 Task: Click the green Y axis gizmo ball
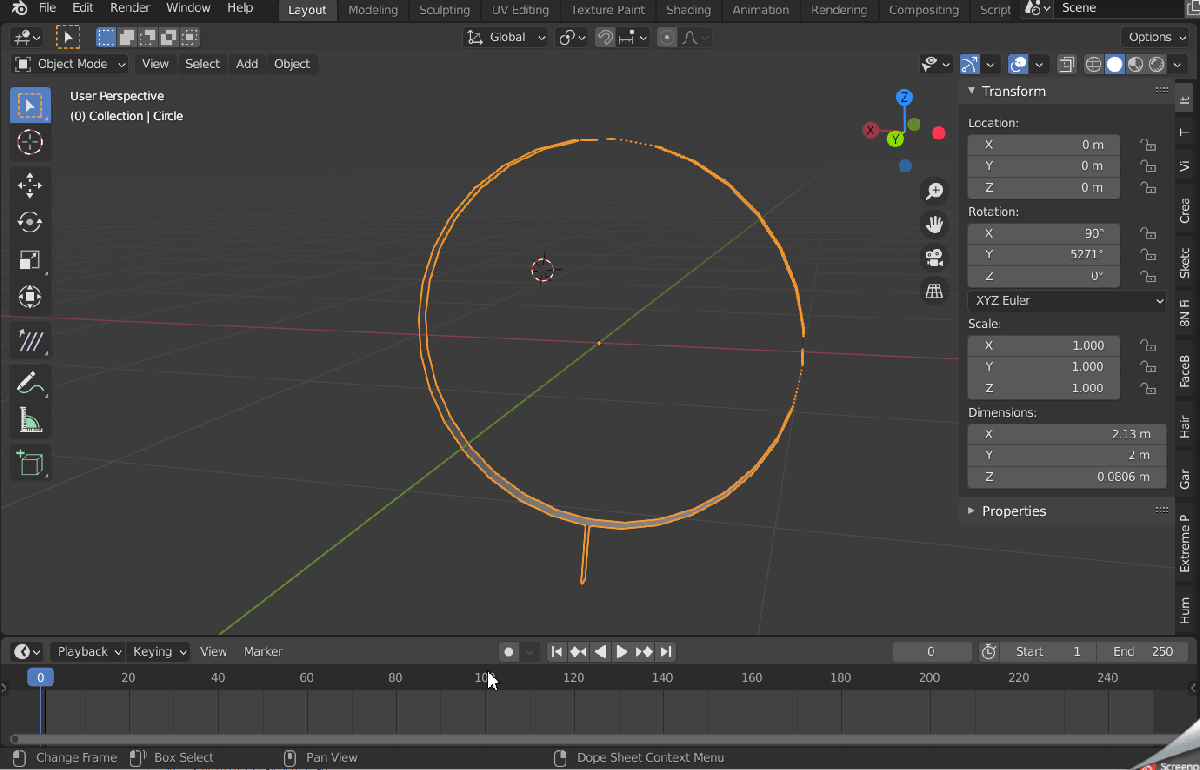click(896, 139)
